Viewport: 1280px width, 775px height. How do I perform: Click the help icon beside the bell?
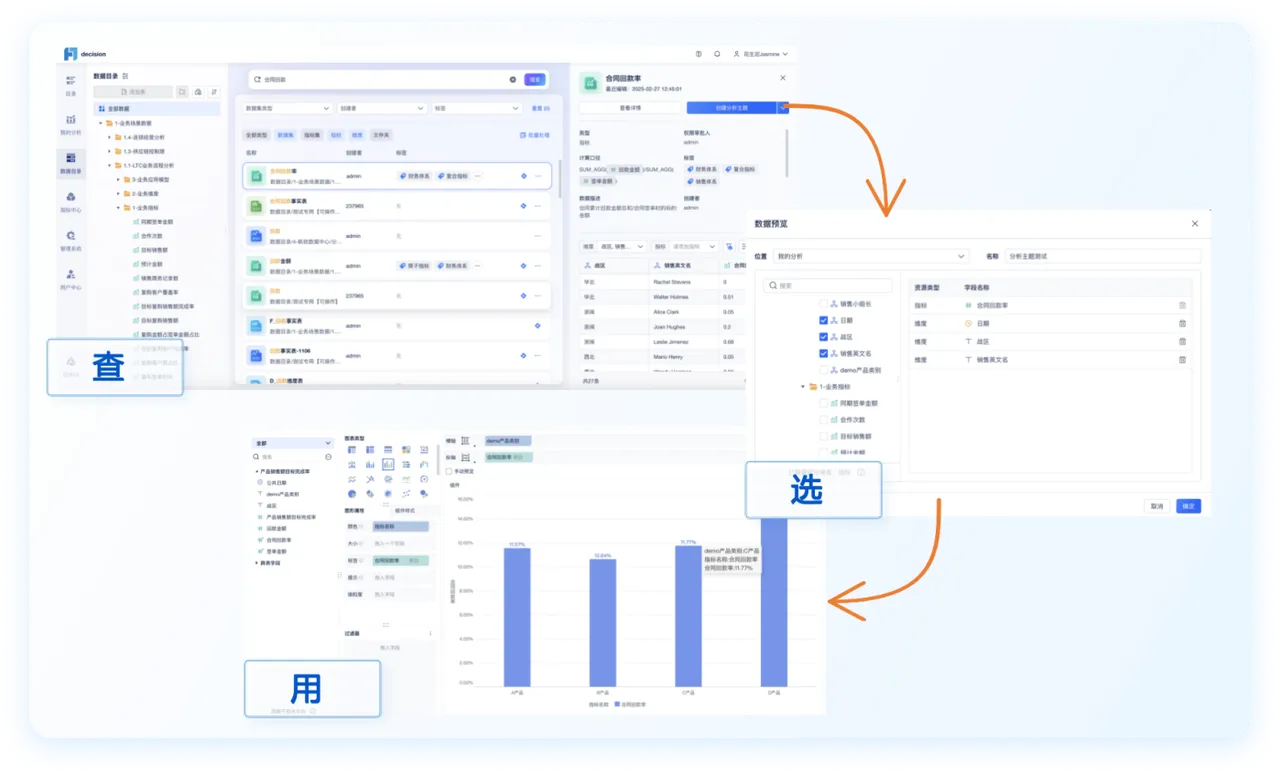point(698,54)
